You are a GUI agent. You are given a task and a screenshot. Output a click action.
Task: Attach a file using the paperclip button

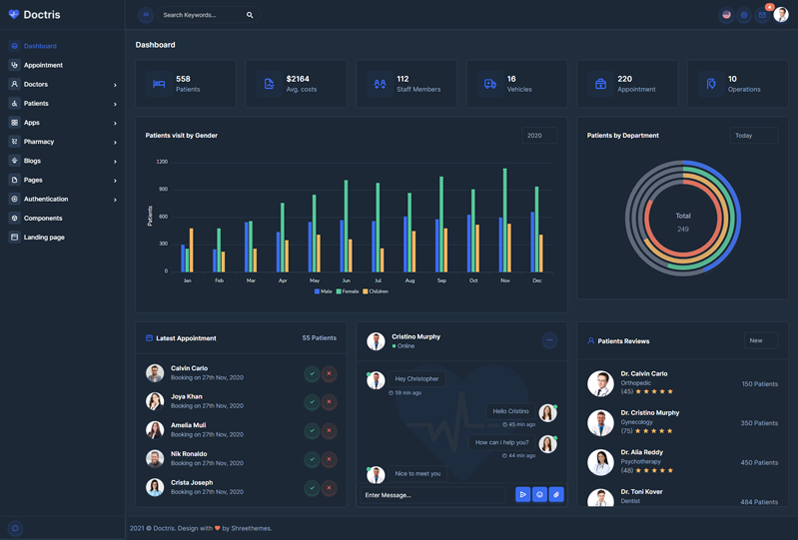[556, 494]
